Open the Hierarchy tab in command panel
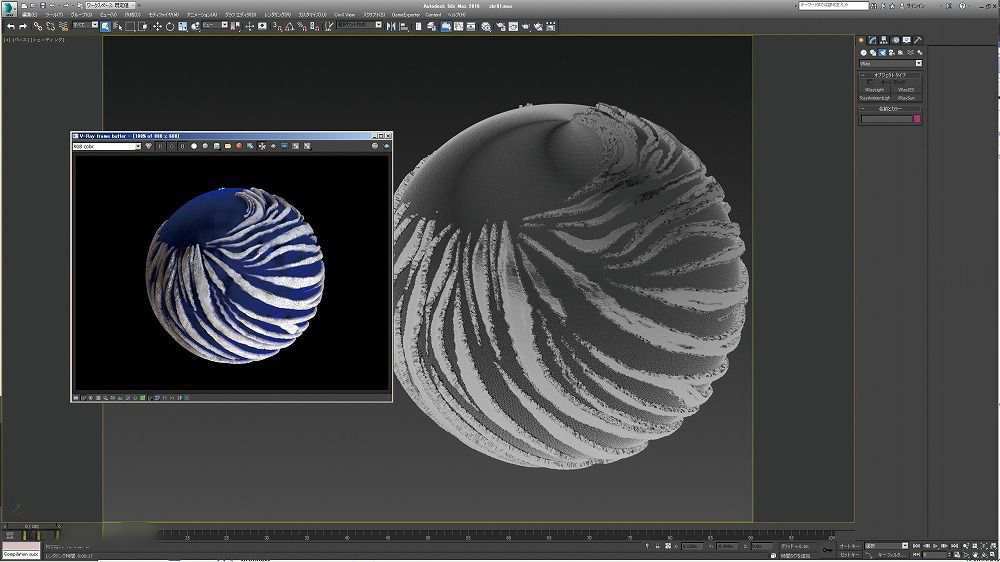Viewport: 1000px width, 562px height. (883, 41)
